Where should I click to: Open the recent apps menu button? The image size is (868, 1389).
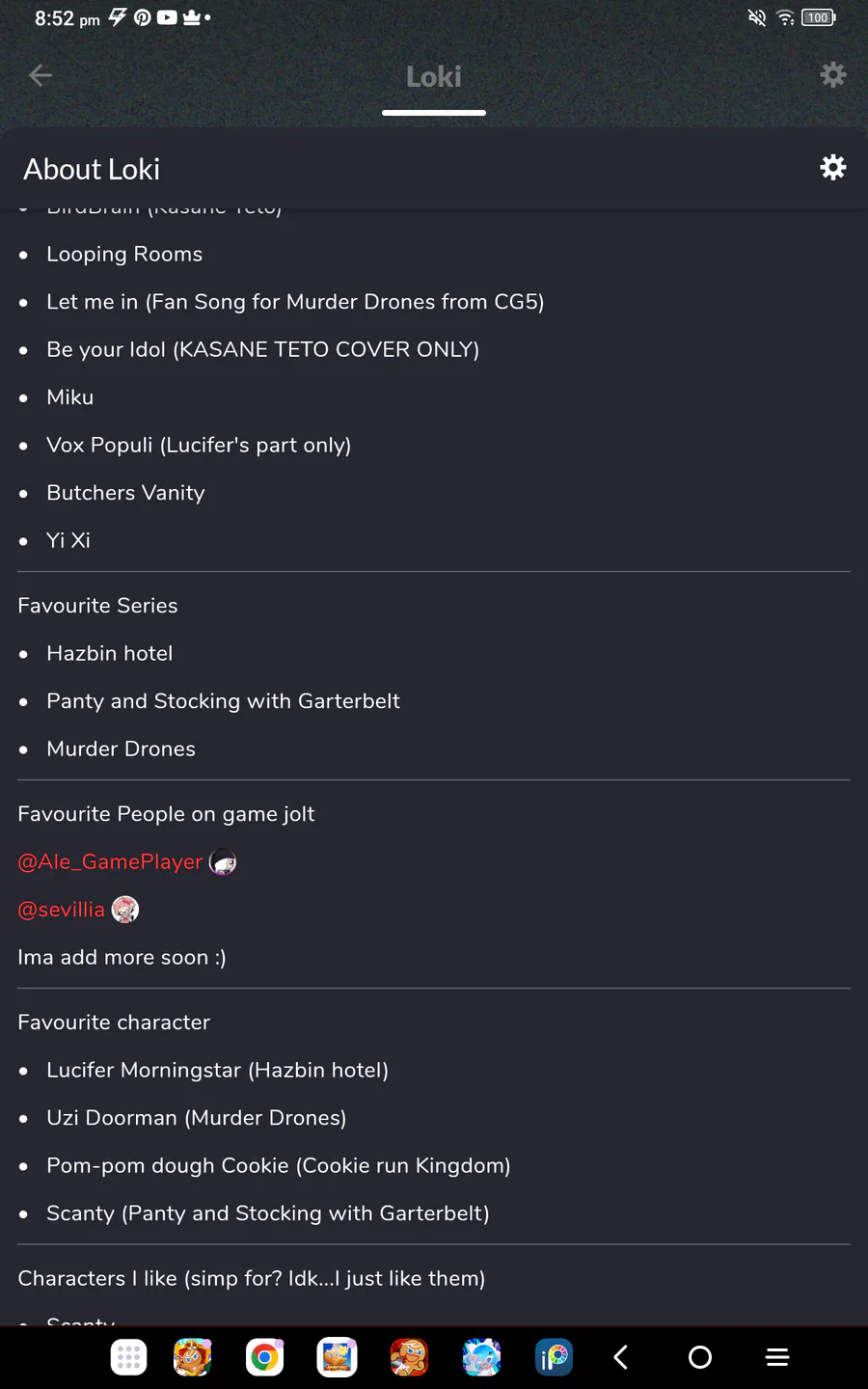777,1358
